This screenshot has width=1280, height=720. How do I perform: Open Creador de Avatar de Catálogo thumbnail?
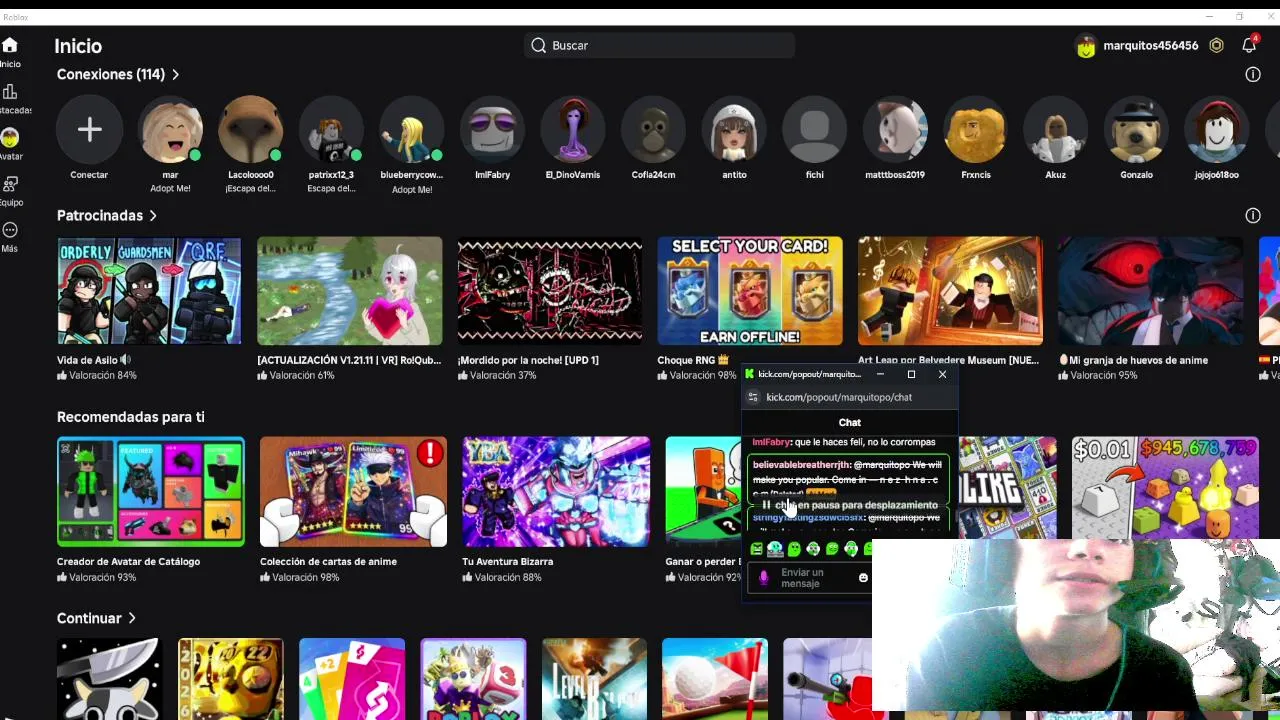click(151, 492)
